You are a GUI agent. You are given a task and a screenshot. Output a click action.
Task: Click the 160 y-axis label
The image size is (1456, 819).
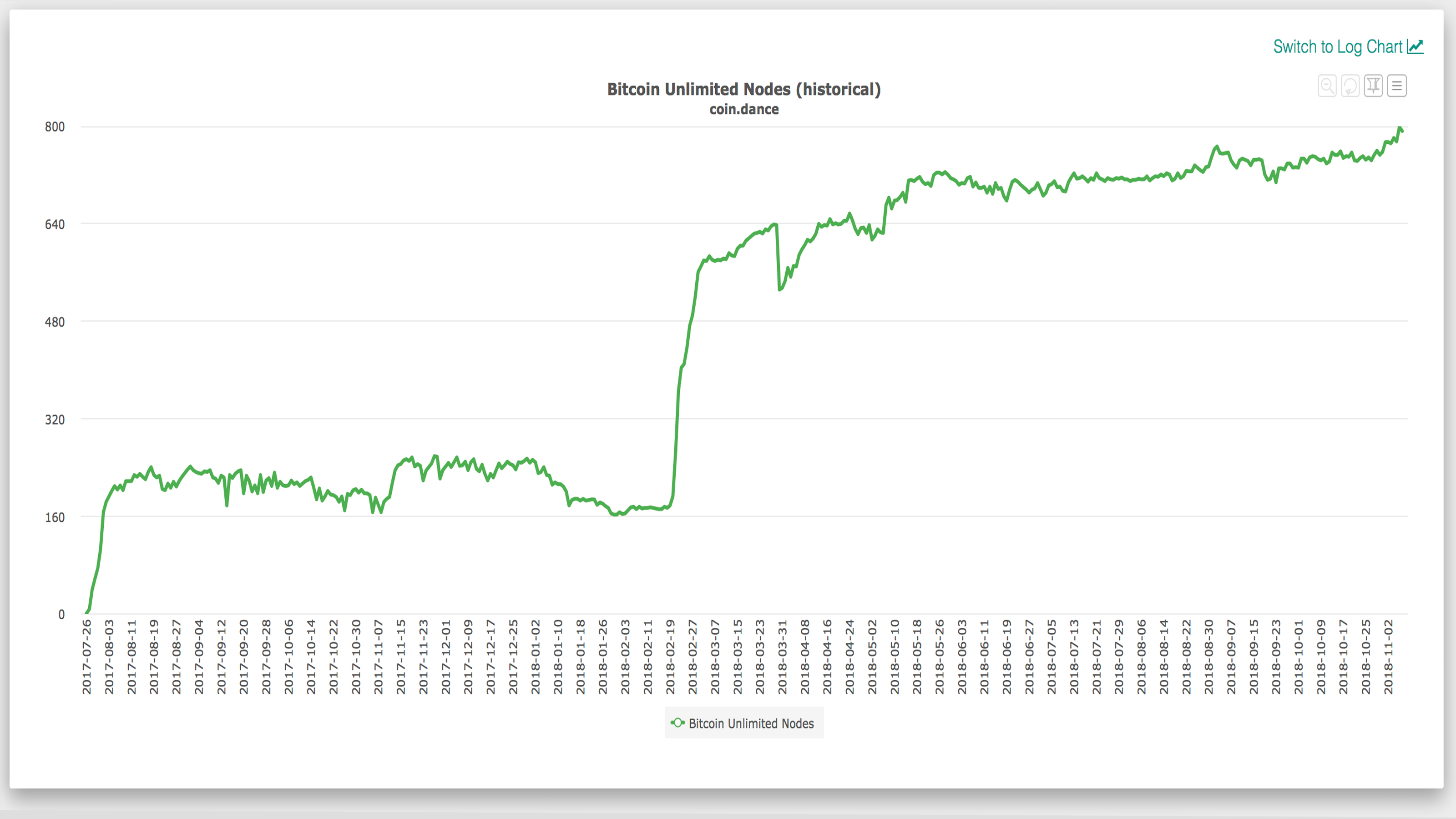point(55,518)
